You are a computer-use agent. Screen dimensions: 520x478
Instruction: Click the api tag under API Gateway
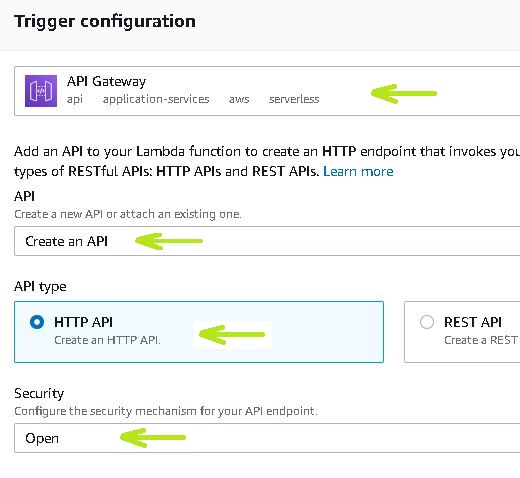point(75,99)
